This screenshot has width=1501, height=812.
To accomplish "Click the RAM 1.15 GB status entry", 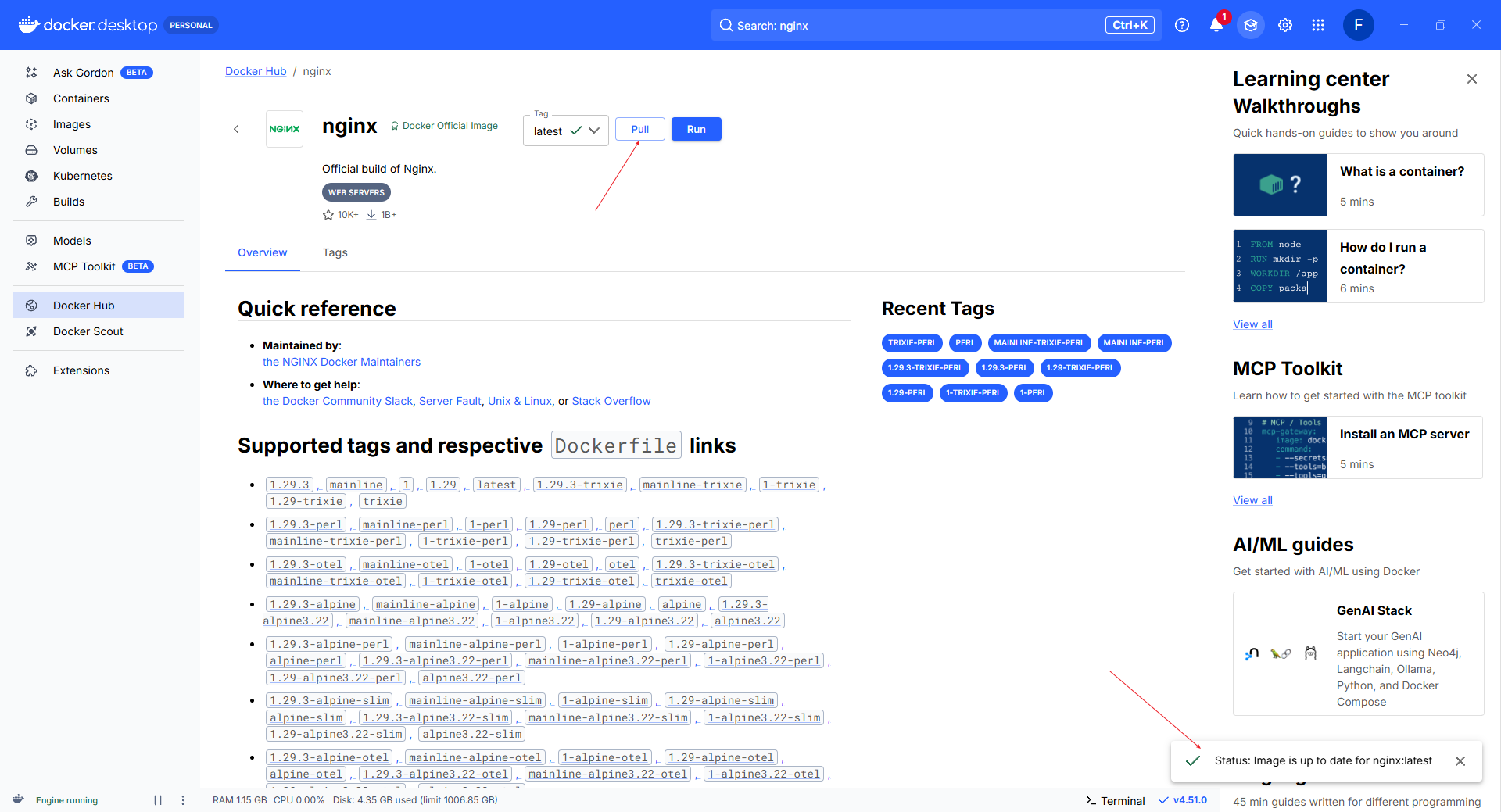I will pos(239,800).
